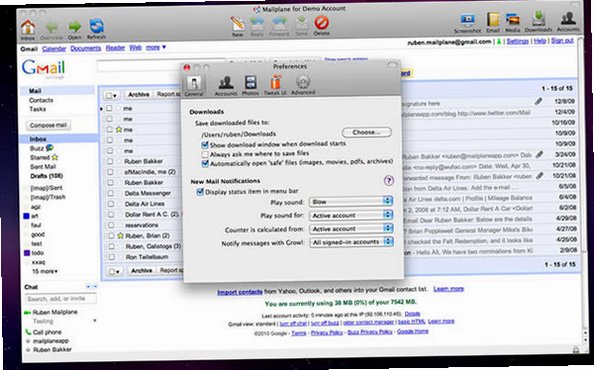Open chat status dropdown next to Testing
This screenshot has height=370, width=594.
[x=95, y=320]
